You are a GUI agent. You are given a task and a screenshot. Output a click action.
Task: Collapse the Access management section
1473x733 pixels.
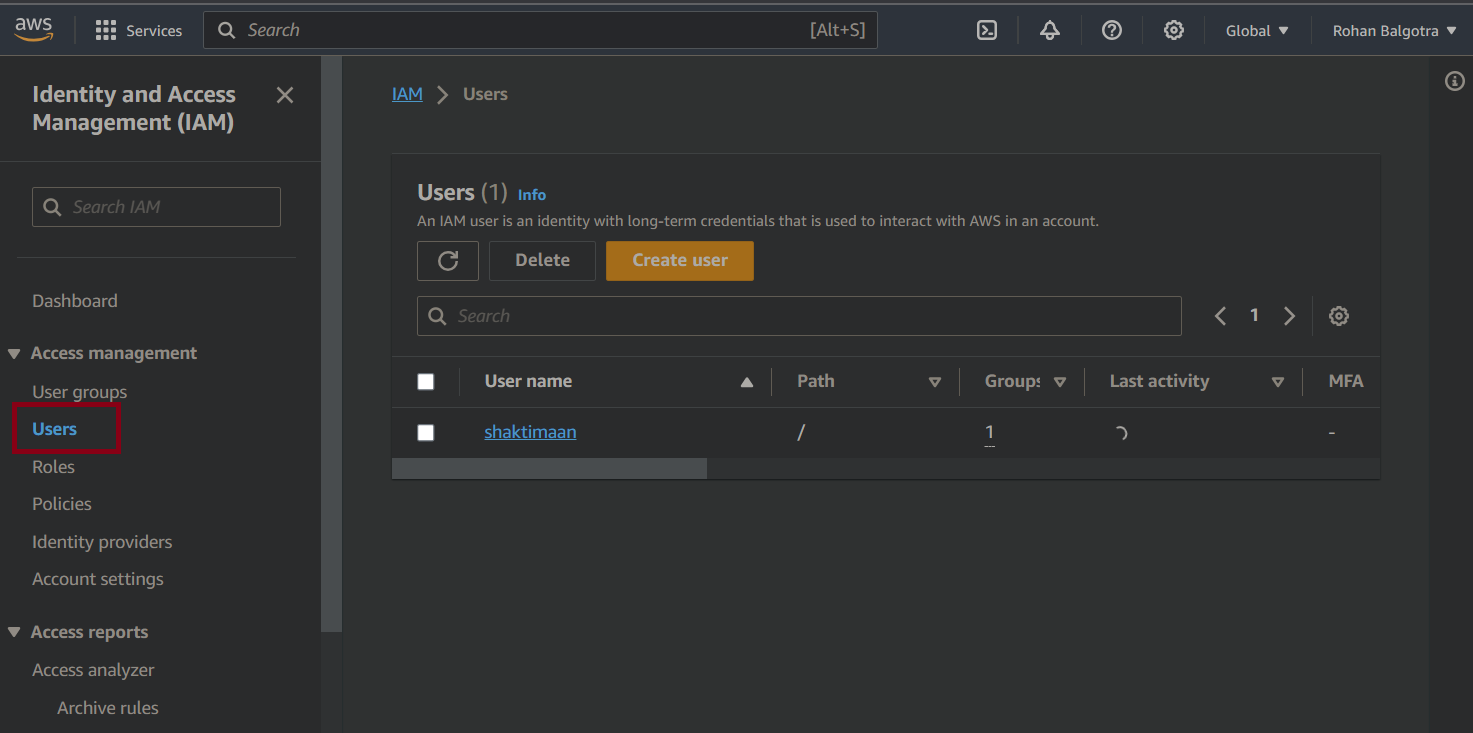pos(14,354)
